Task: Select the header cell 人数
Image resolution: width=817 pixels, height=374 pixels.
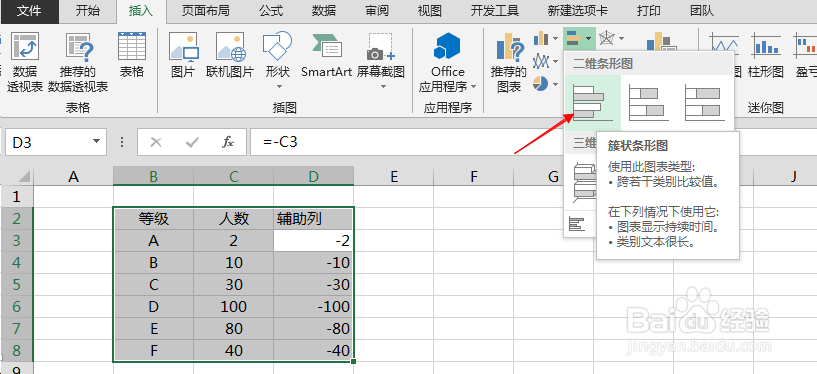Action: [x=233, y=219]
